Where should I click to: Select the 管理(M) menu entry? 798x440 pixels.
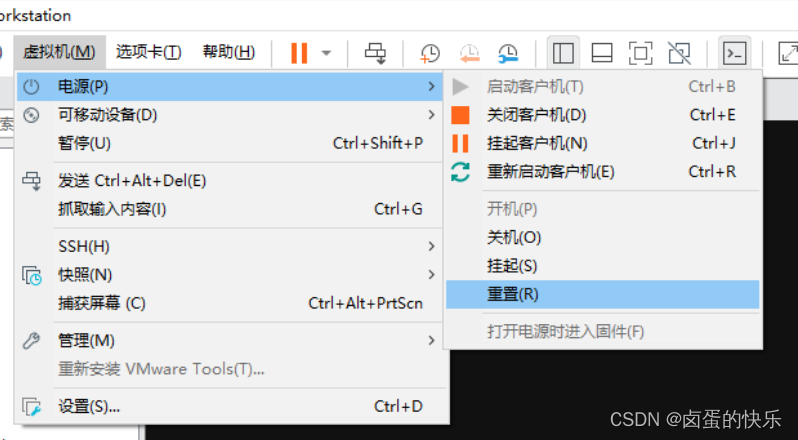(x=231, y=340)
